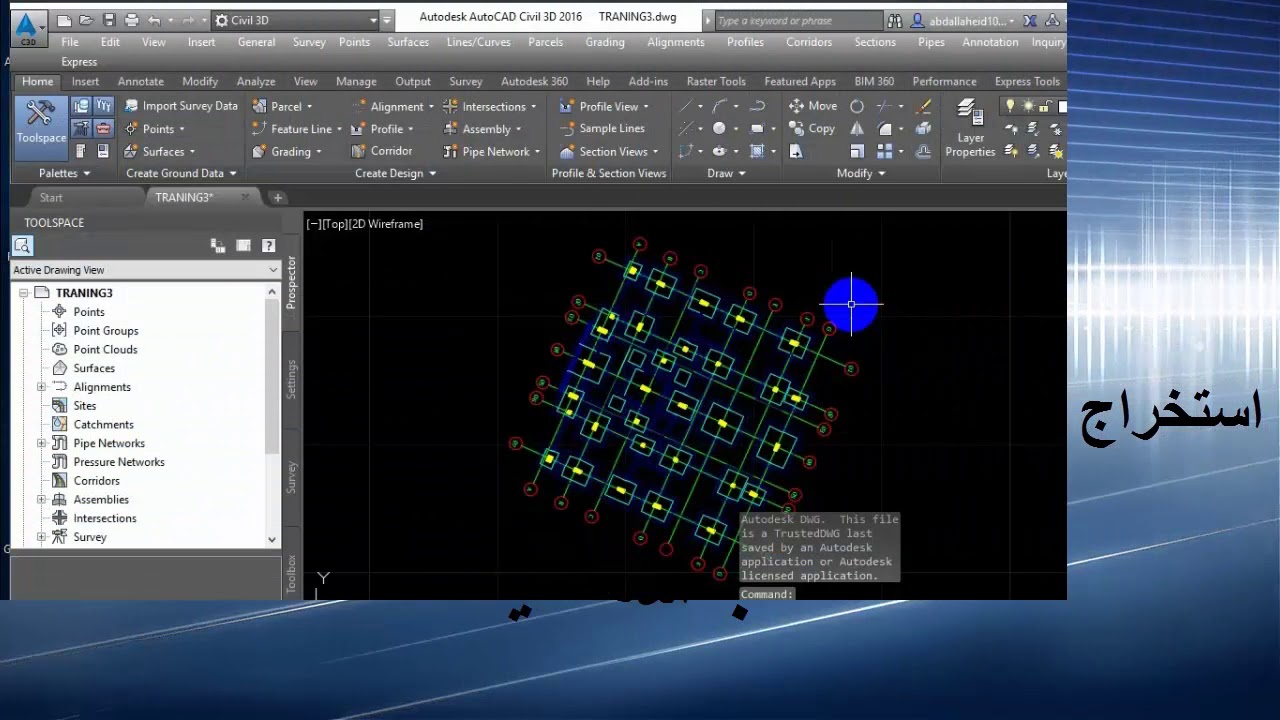Click the Toolspace help question mark icon

point(268,245)
